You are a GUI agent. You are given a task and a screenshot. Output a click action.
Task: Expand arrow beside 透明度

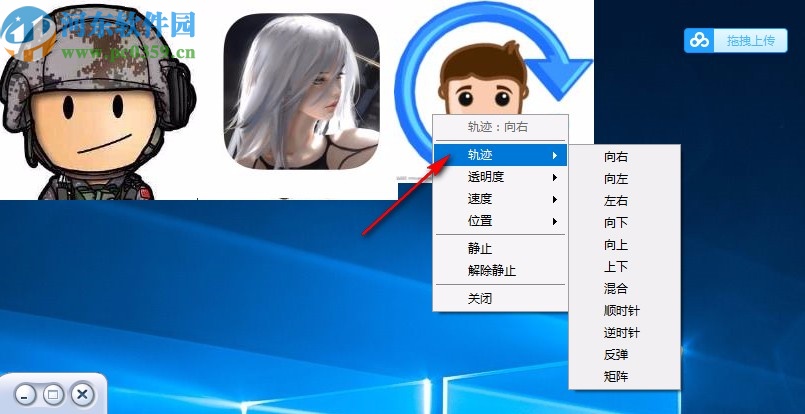555,178
